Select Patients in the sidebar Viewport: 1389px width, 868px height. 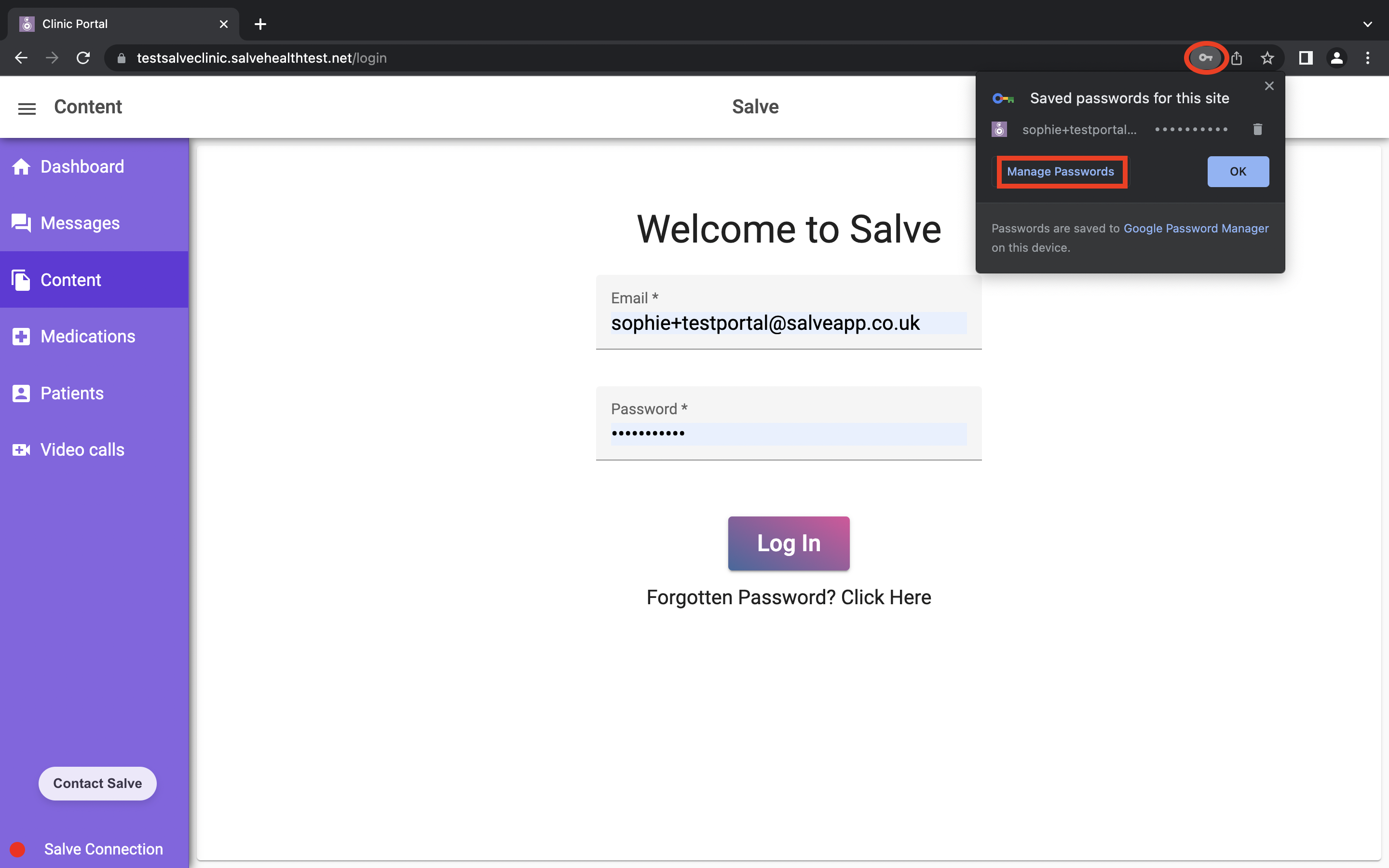click(x=72, y=393)
